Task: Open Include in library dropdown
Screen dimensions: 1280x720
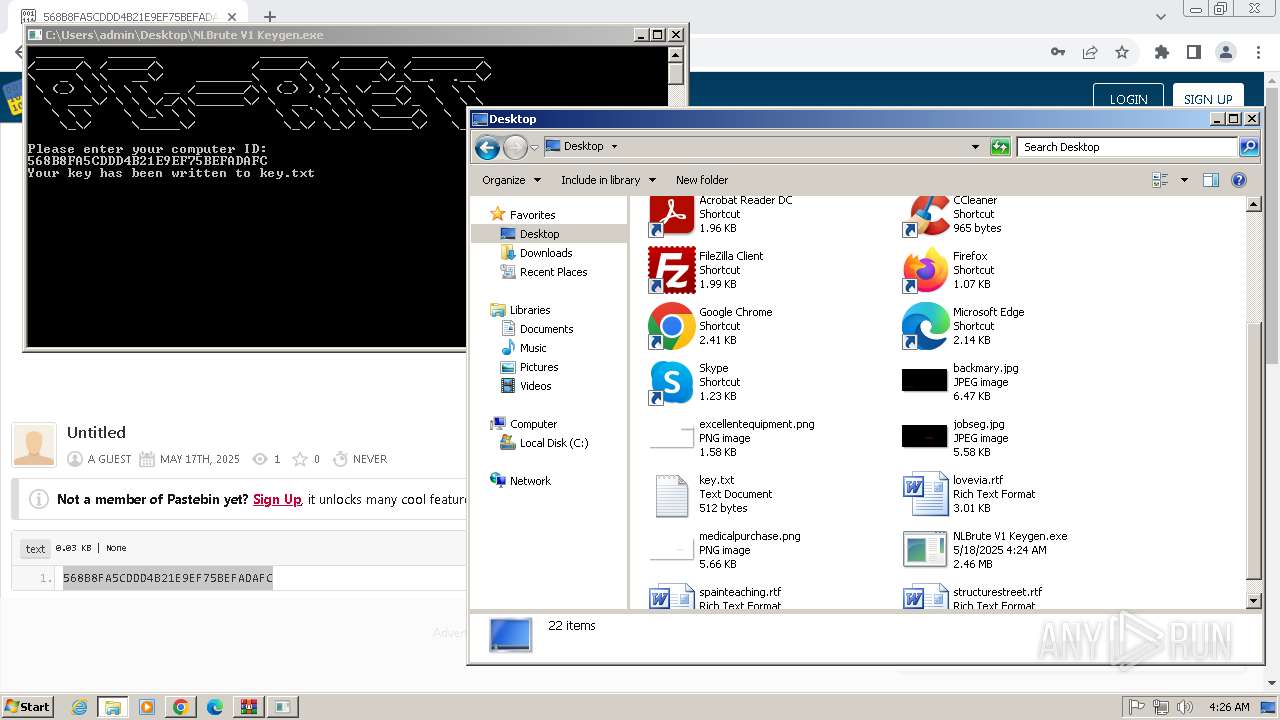Action: tap(608, 180)
